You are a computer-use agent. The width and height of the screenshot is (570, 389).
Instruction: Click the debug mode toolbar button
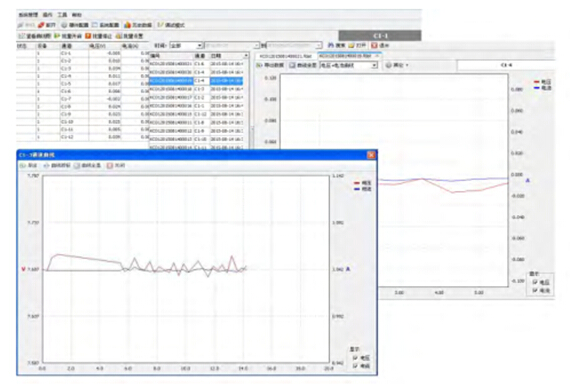(171, 25)
